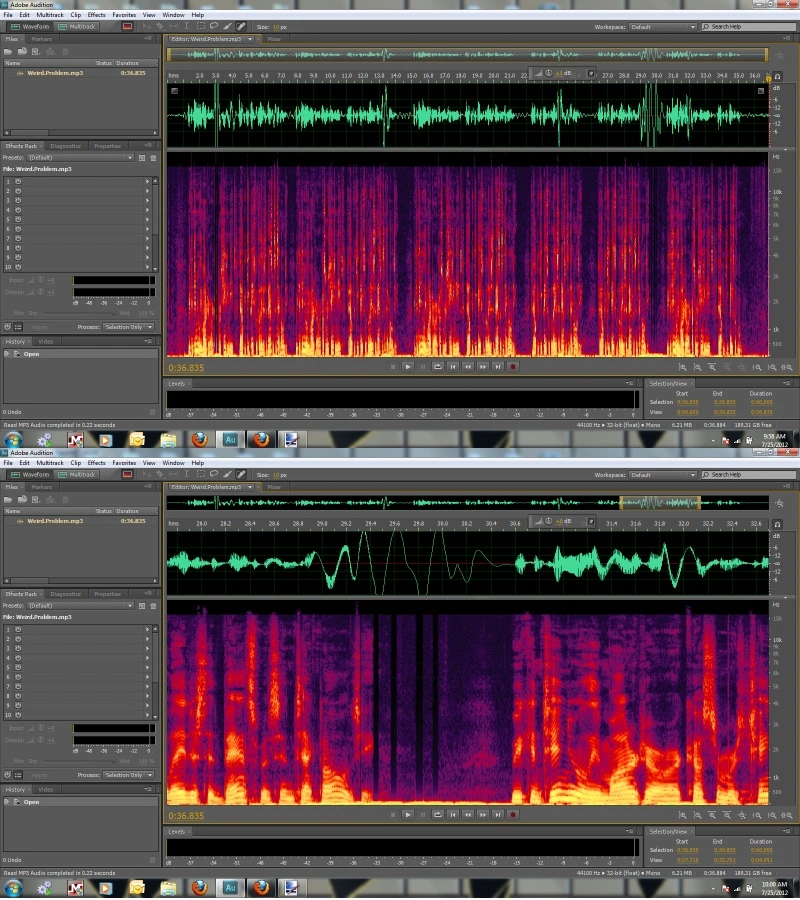800x900 pixels.
Task: Click the Apply button in the lower Effects Rack
Action: pos(39,775)
